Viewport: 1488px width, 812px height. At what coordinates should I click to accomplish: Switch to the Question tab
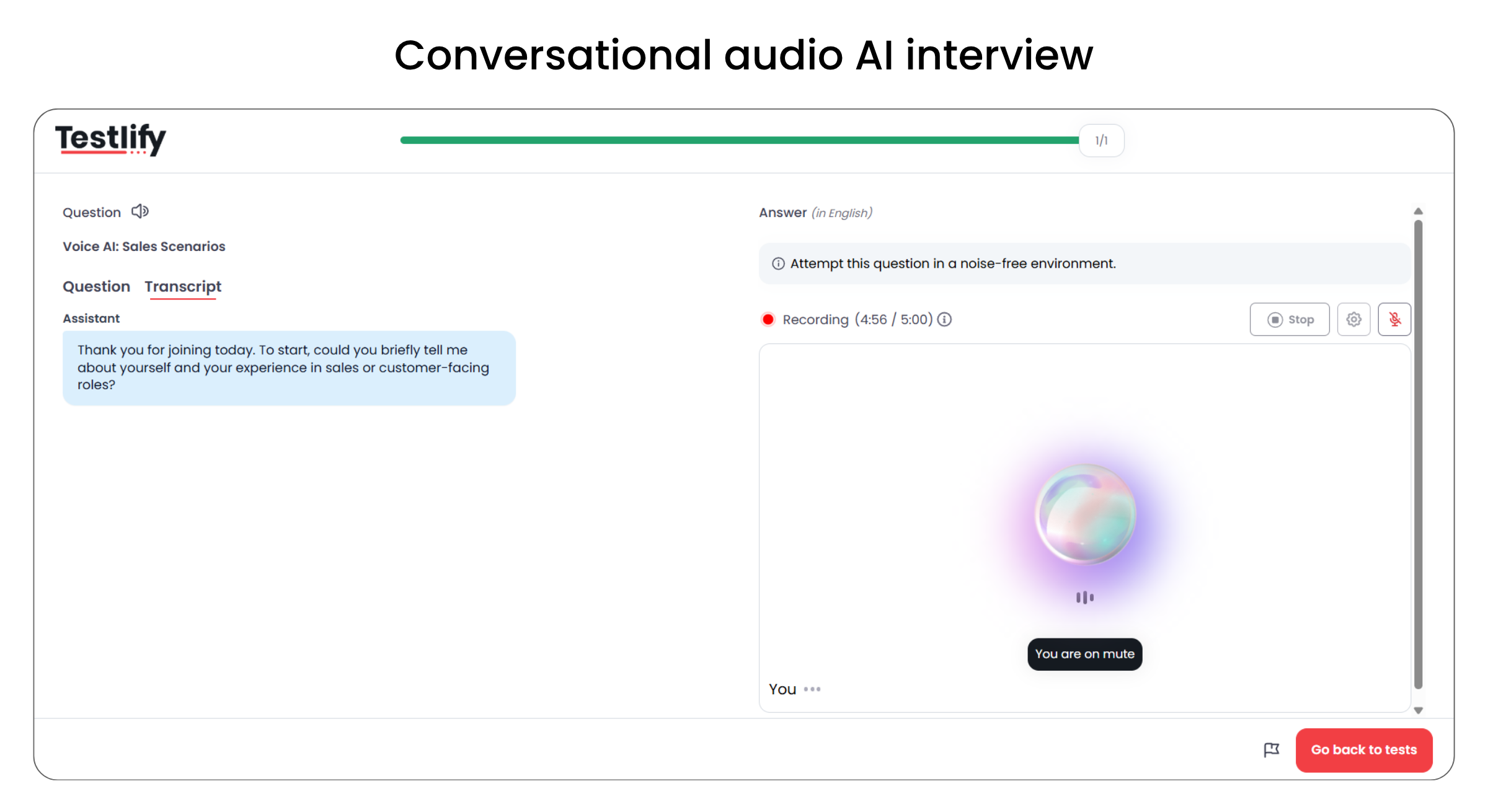pyautogui.click(x=96, y=286)
